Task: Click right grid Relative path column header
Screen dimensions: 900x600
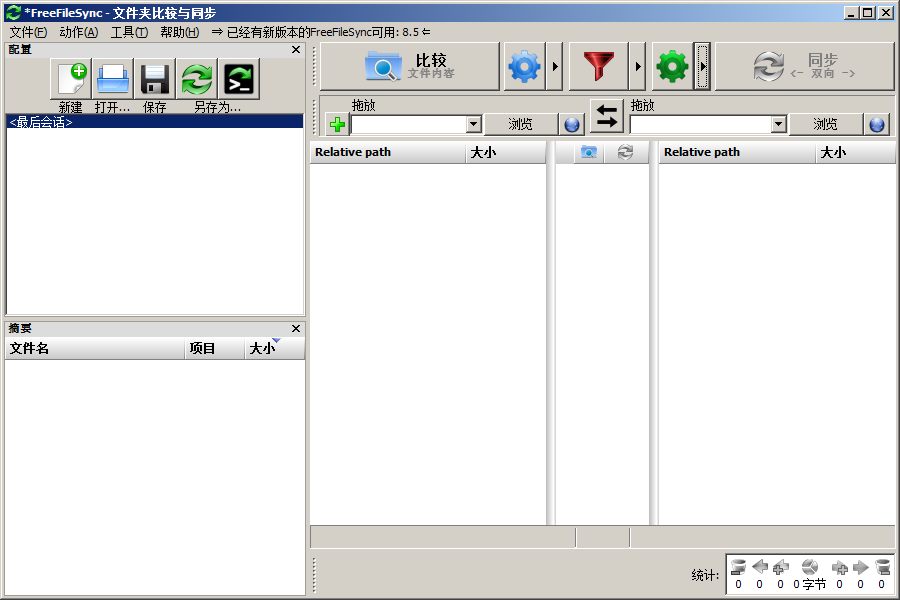Action: (737, 152)
